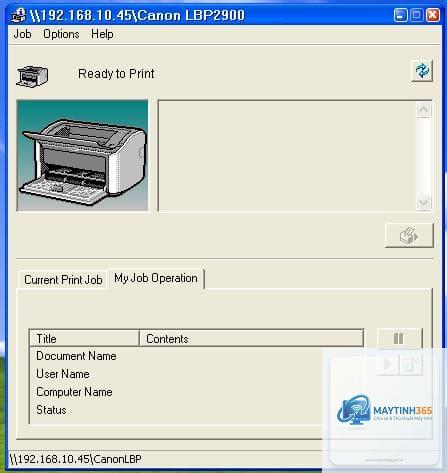This screenshot has width=447, height=473.
Task: Select the My Job Operation tab
Action: click(x=156, y=278)
